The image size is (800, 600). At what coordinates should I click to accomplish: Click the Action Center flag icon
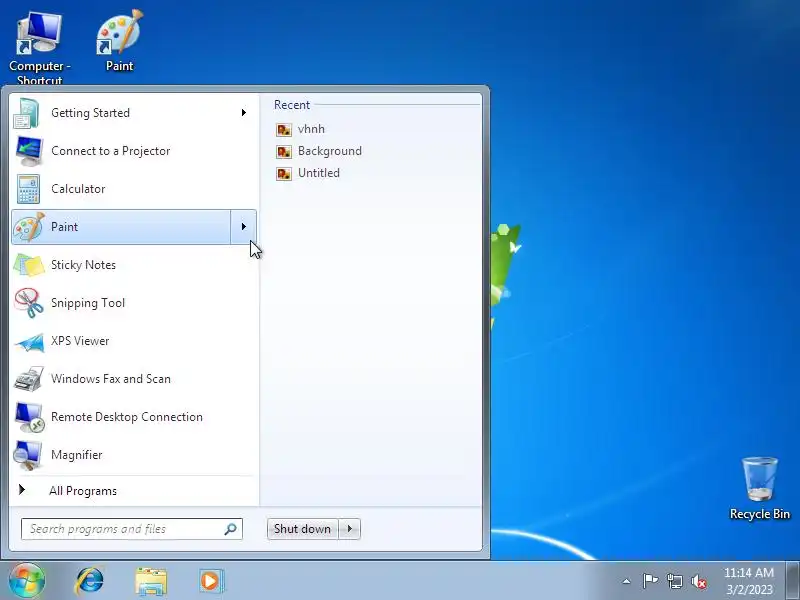650,581
